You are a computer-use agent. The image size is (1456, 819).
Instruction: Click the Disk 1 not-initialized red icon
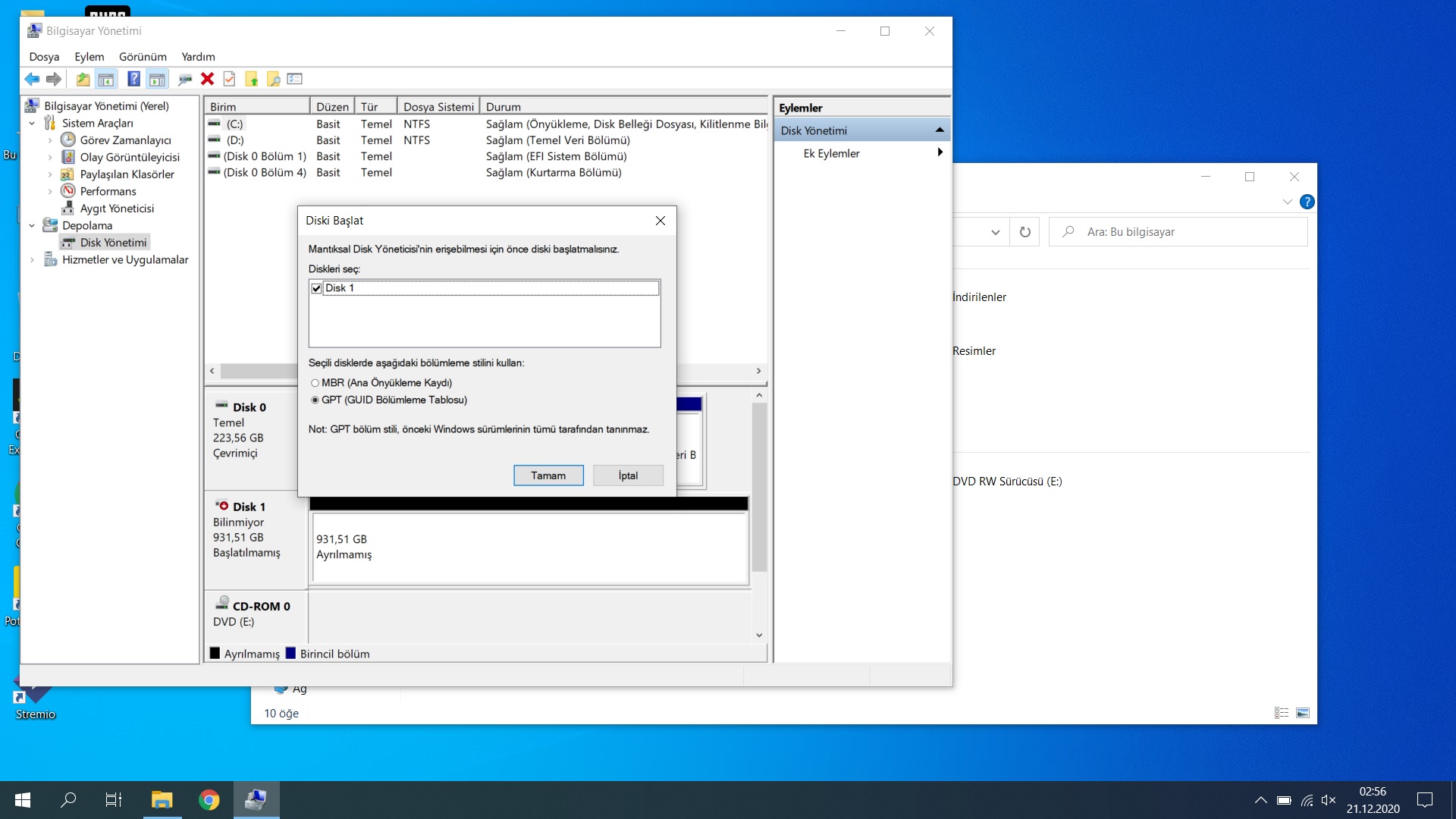pyautogui.click(x=221, y=505)
